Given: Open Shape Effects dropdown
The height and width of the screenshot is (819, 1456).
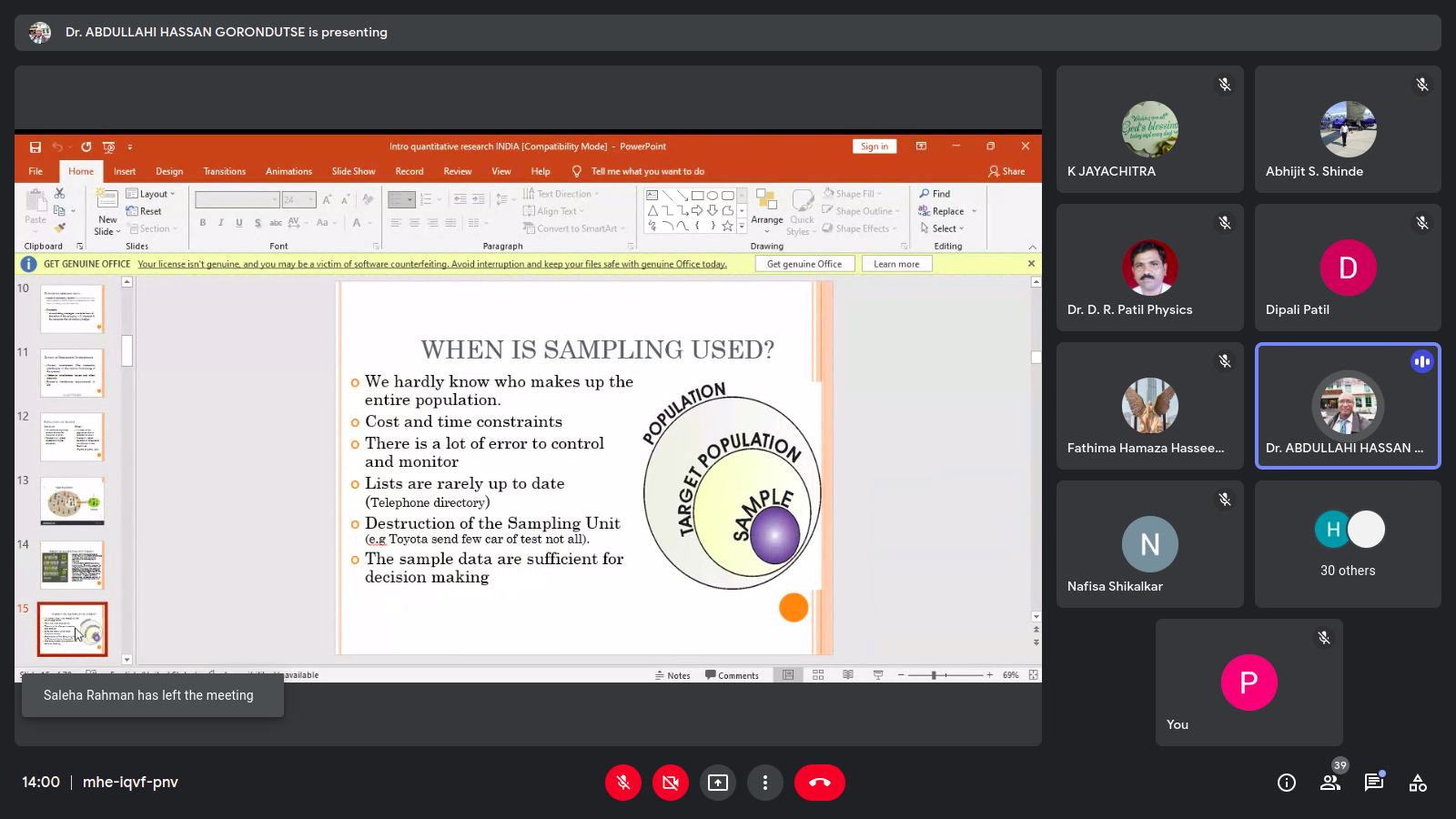Looking at the screenshot, I should click(x=860, y=228).
